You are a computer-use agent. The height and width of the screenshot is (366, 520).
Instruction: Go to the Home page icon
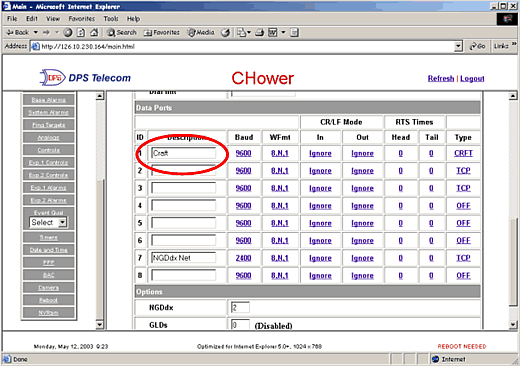[94, 32]
